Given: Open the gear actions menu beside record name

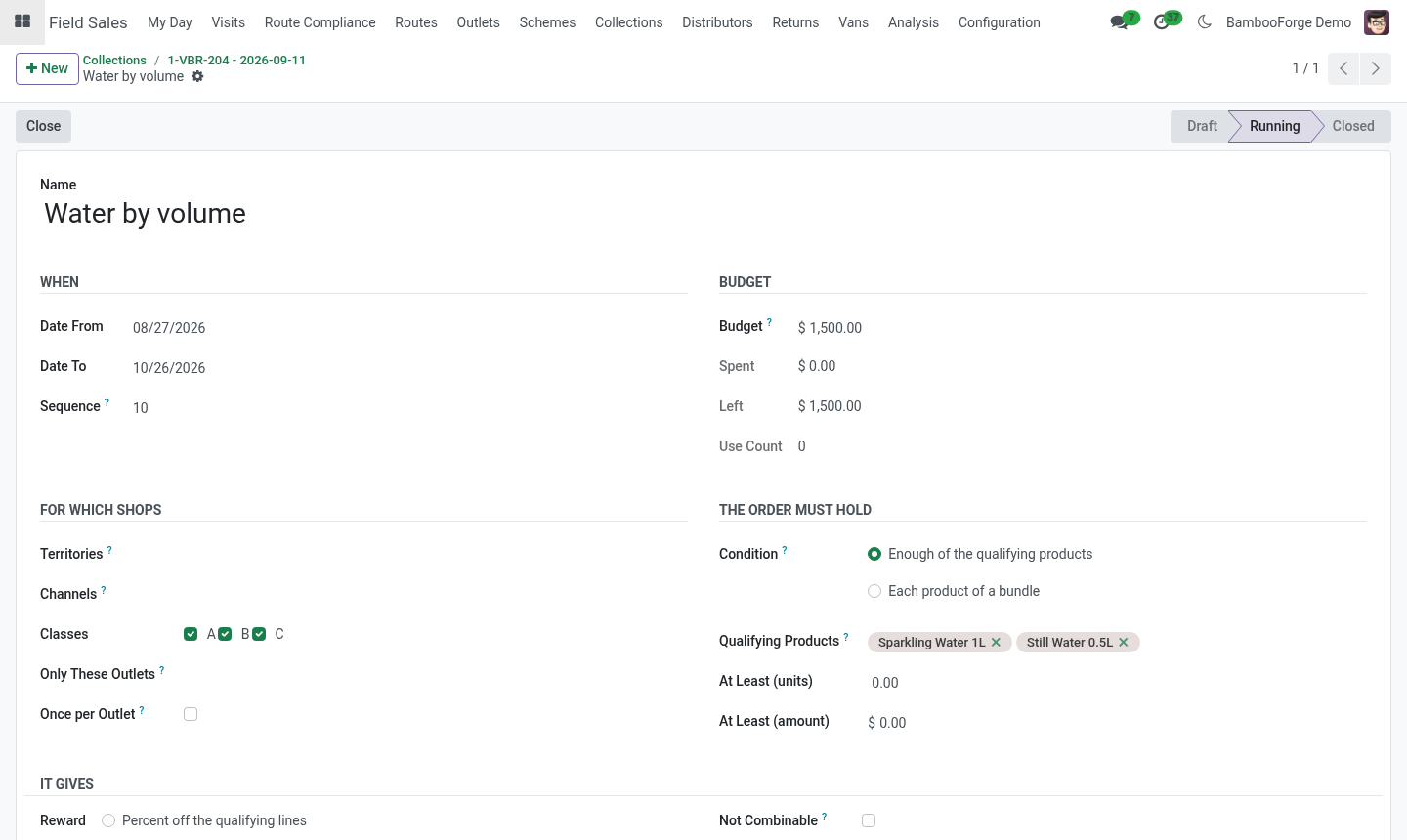Looking at the screenshot, I should click(197, 76).
